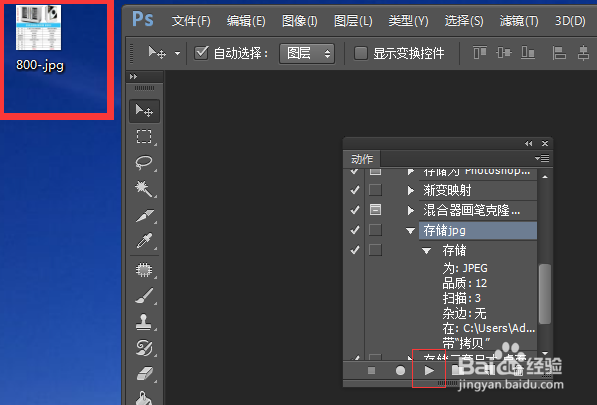Open the 编辑(E) menu
597x405 pixels.
246,21
